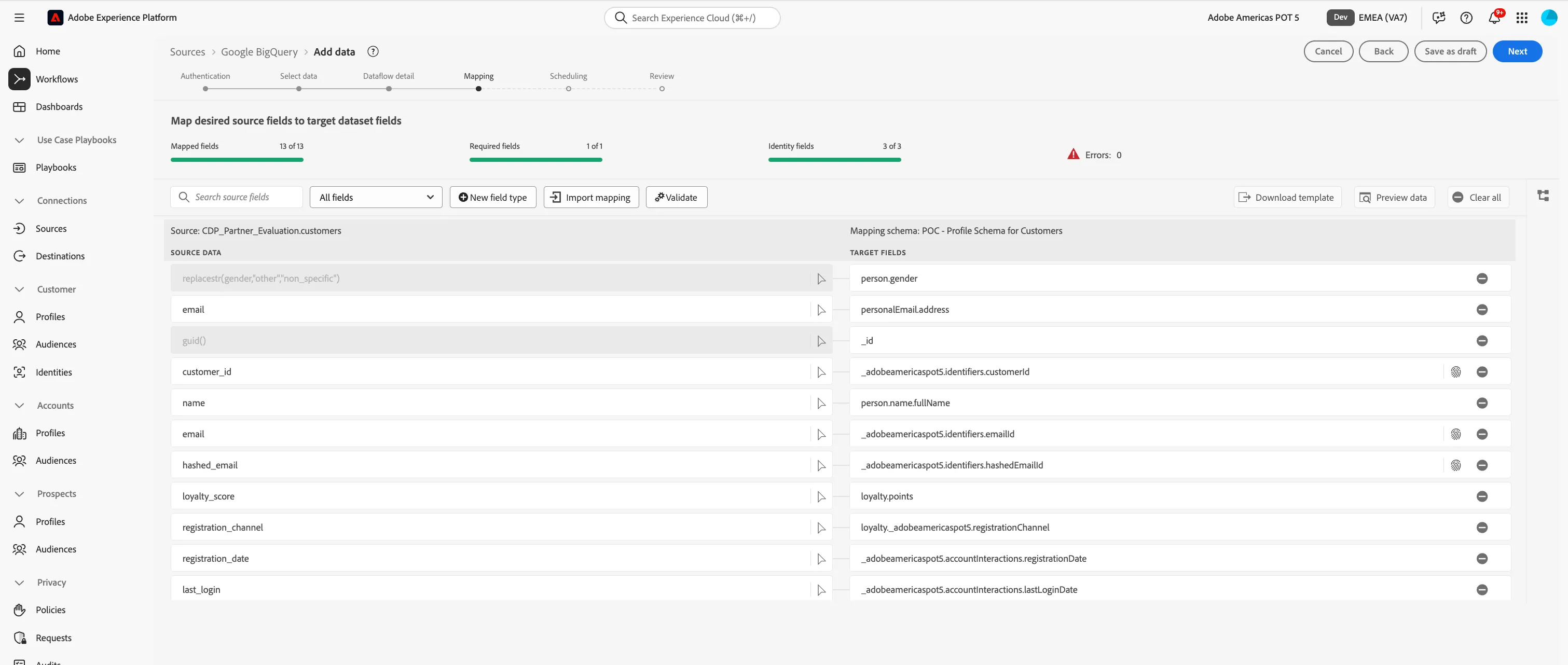Click the Validate button
The width and height of the screenshot is (1568, 665).
click(x=676, y=197)
